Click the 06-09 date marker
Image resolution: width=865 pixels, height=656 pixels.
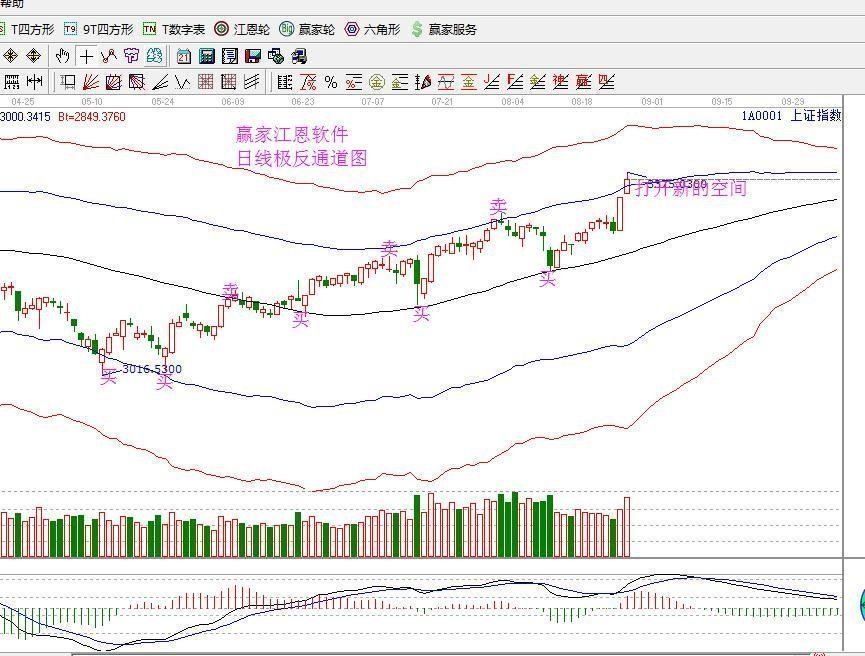233,102
